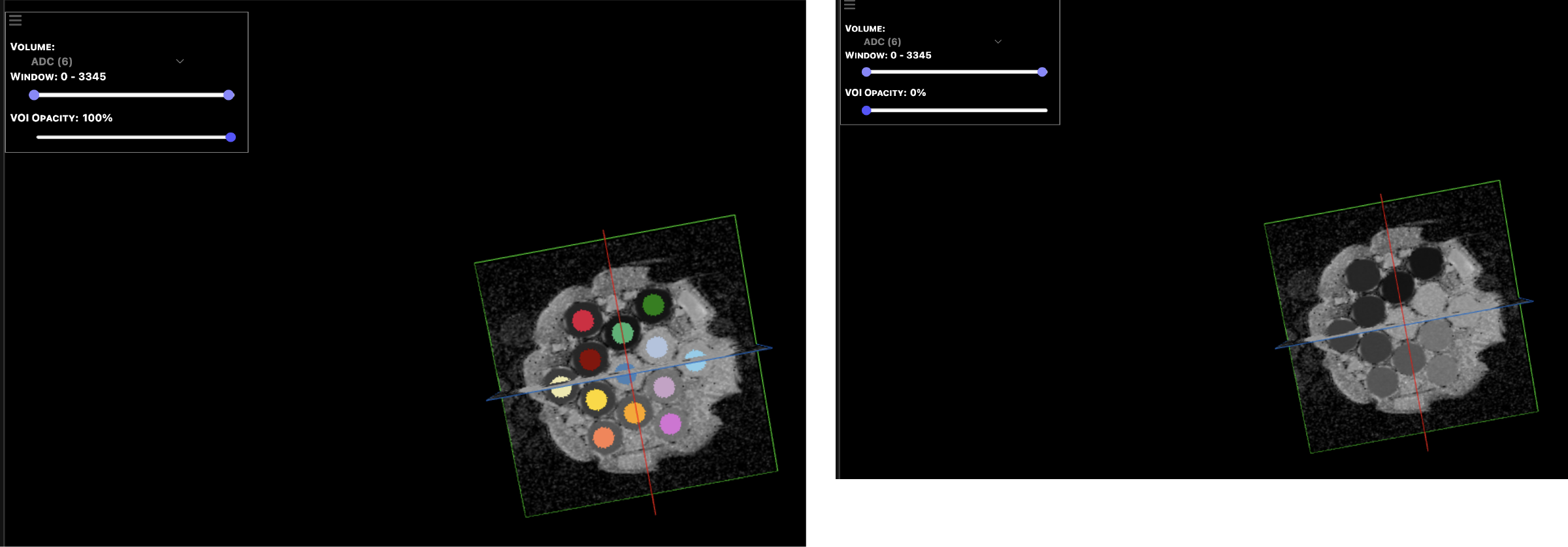
Task: Choose the salmon-colored VOI in the phantom
Action: (604, 437)
